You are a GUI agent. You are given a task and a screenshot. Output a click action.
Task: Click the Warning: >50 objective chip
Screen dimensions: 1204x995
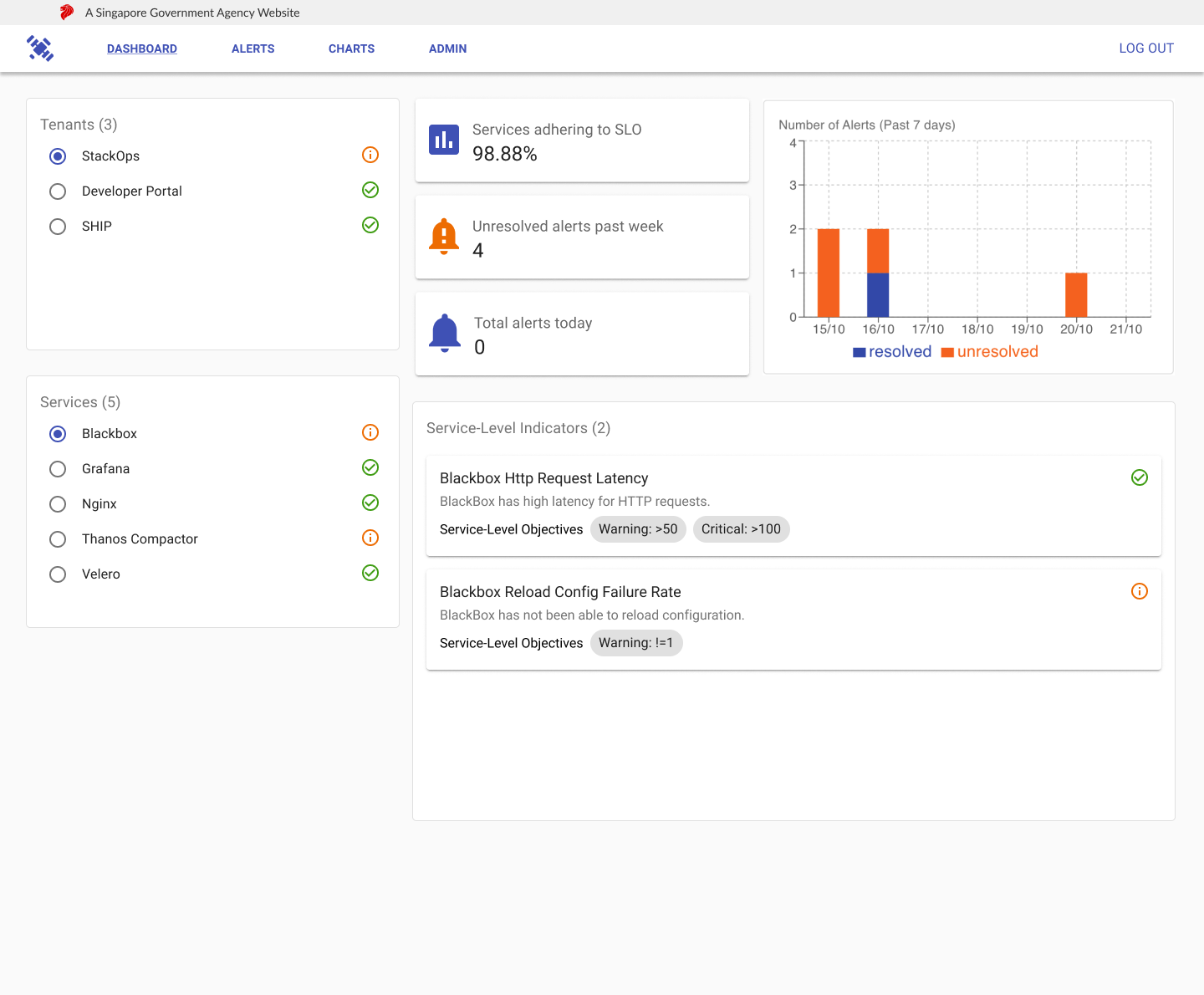[x=638, y=529]
